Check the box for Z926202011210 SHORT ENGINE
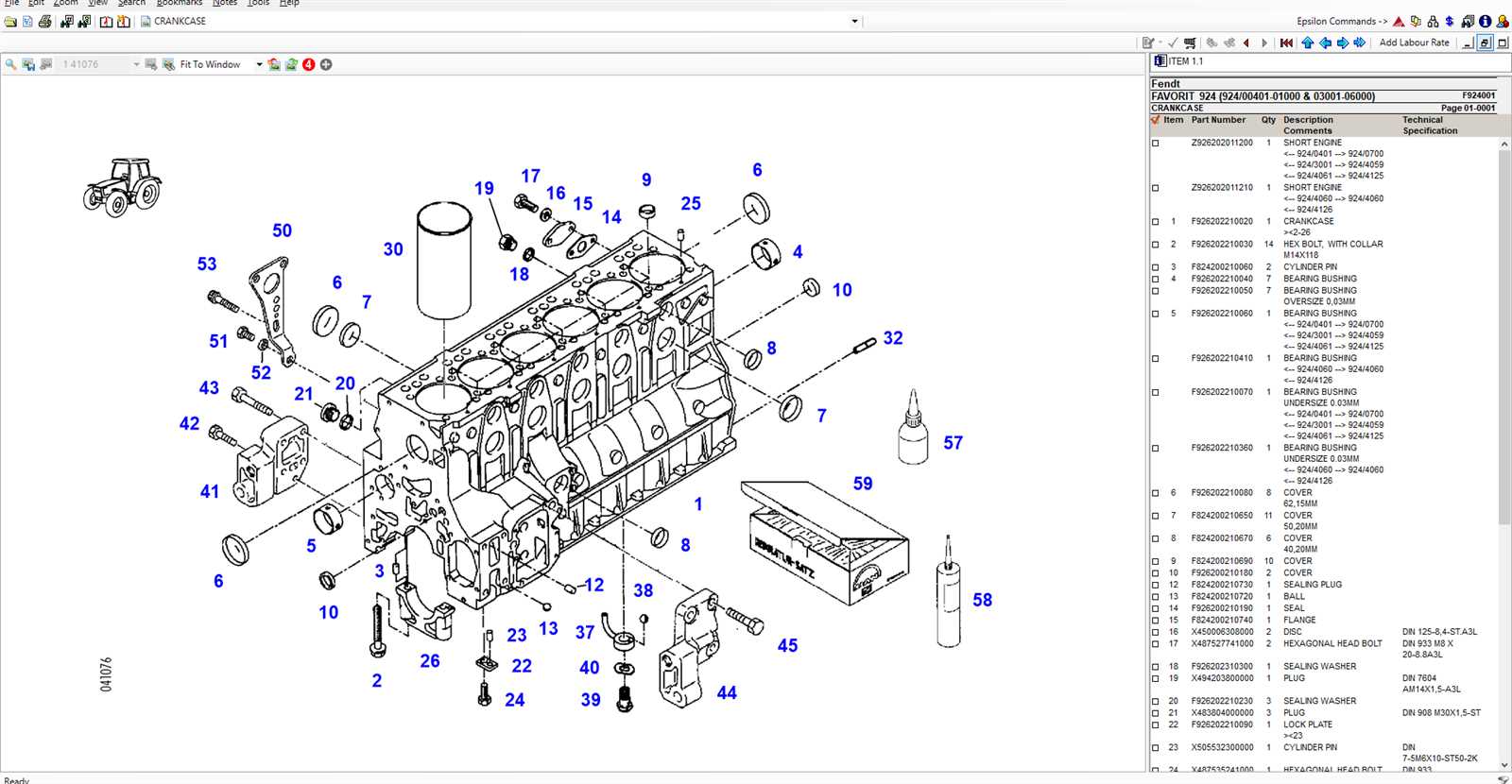This screenshot has width=1512, height=784. (x=1155, y=188)
